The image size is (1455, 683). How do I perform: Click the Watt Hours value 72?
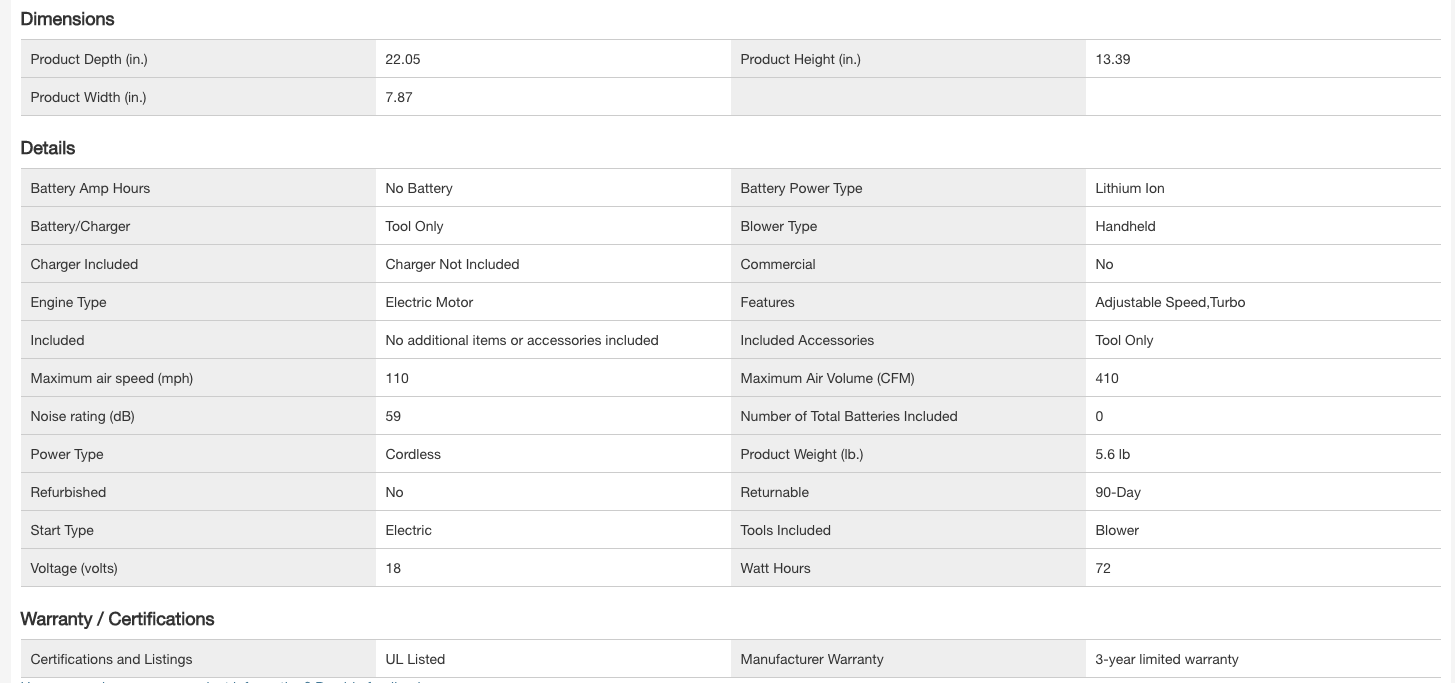[1103, 568]
